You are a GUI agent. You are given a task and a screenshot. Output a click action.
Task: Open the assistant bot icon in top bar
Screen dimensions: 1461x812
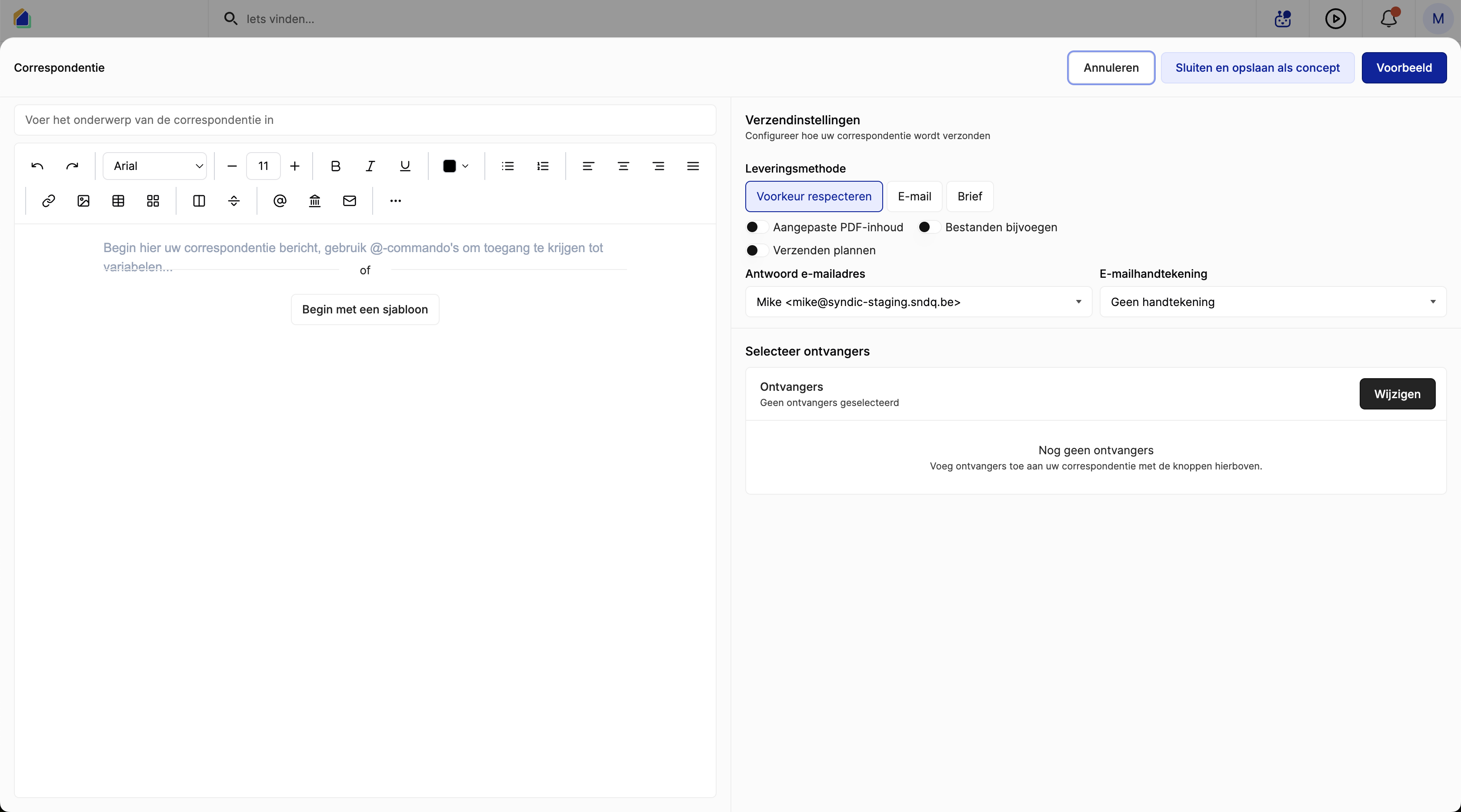click(x=1283, y=19)
